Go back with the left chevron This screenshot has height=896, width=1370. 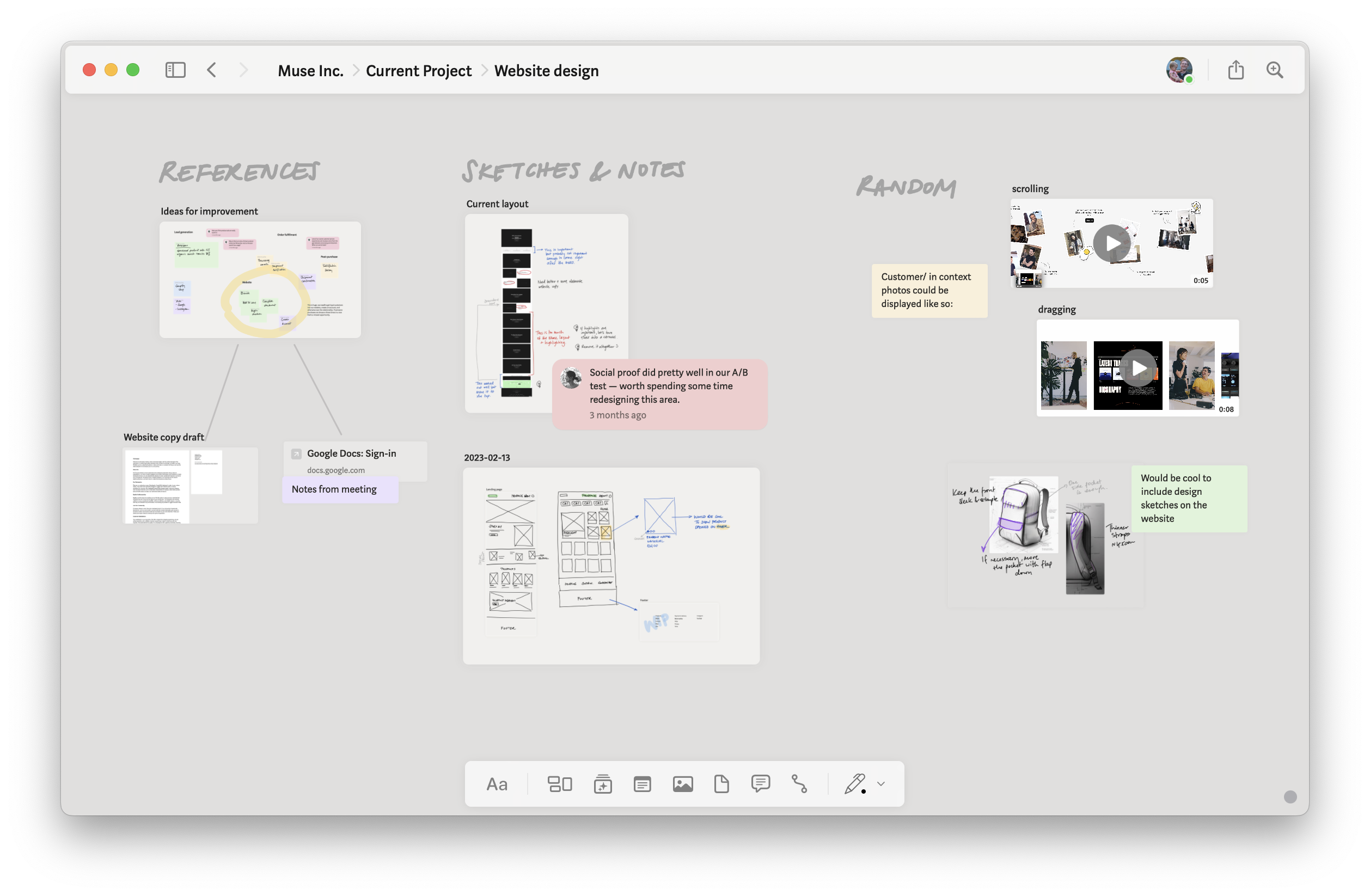click(212, 70)
